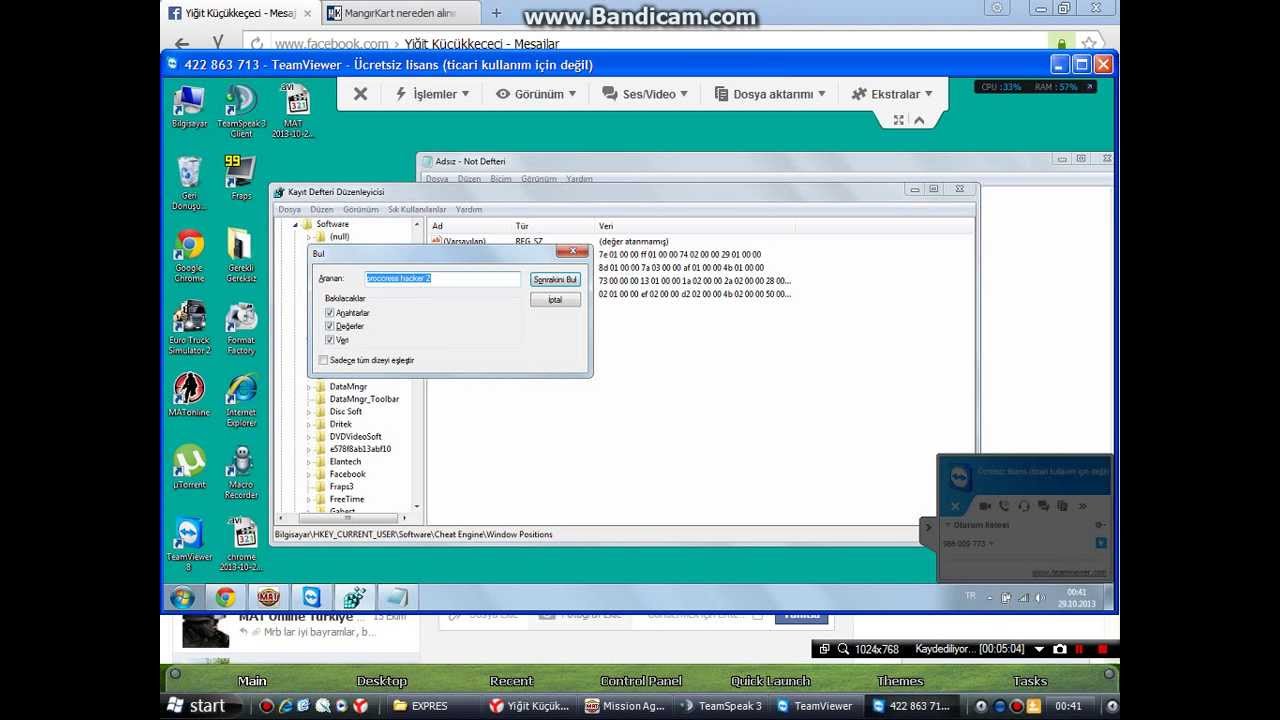Viewport: 1280px width, 720px height.
Task: Start a video call in TeamViewer panel
Action: pos(985,507)
